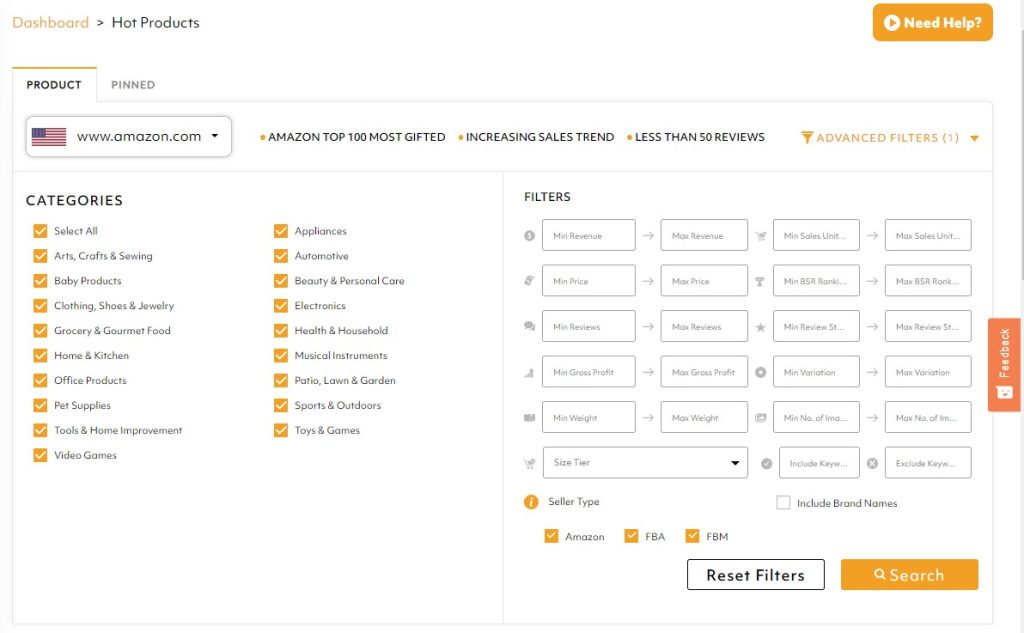Click the exclude keyword X icon

[872, 463]
